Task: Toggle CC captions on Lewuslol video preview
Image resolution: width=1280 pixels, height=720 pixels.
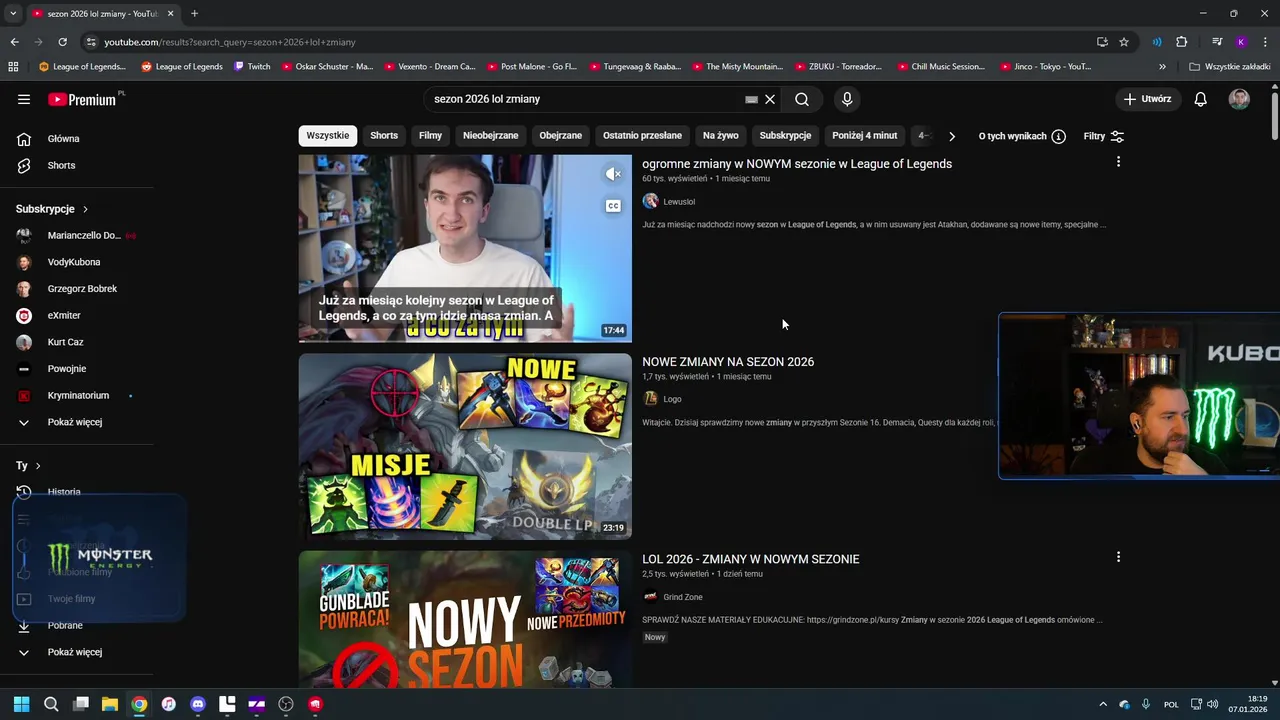Action: (x=613, y=206)
